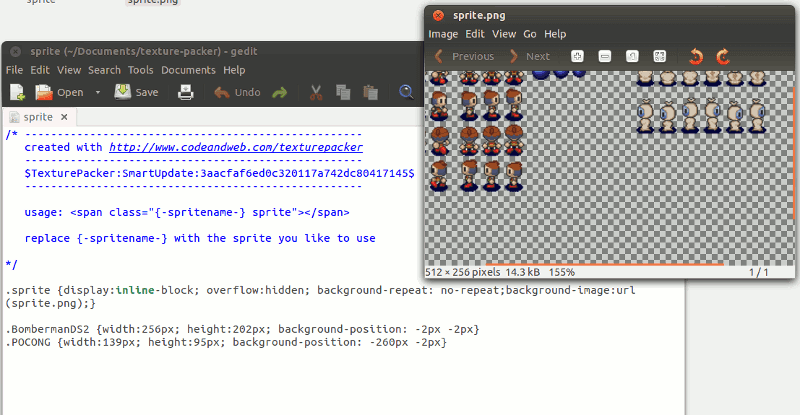Image resolution: width=800 pixels, height=415 pixels.
Task: Click the vertical scrollbar in image viewer
Action: point(793,154)
